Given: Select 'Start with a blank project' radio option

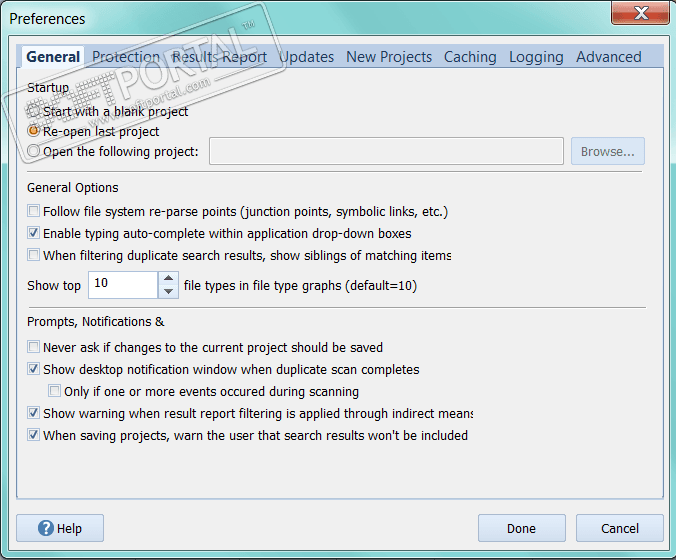Looking at the screenshot, I should click(35, 112).
